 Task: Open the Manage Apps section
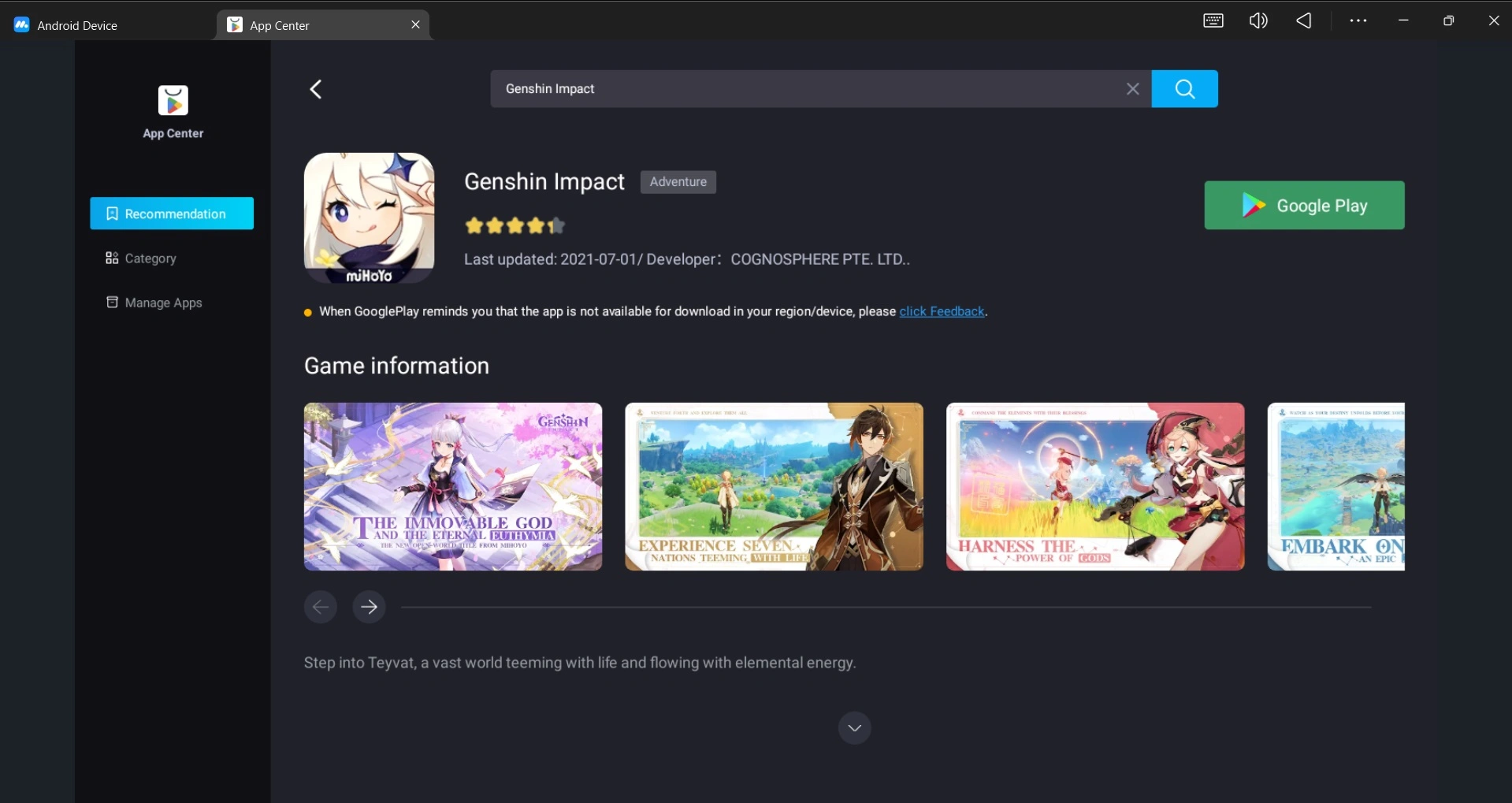point(164,303)
